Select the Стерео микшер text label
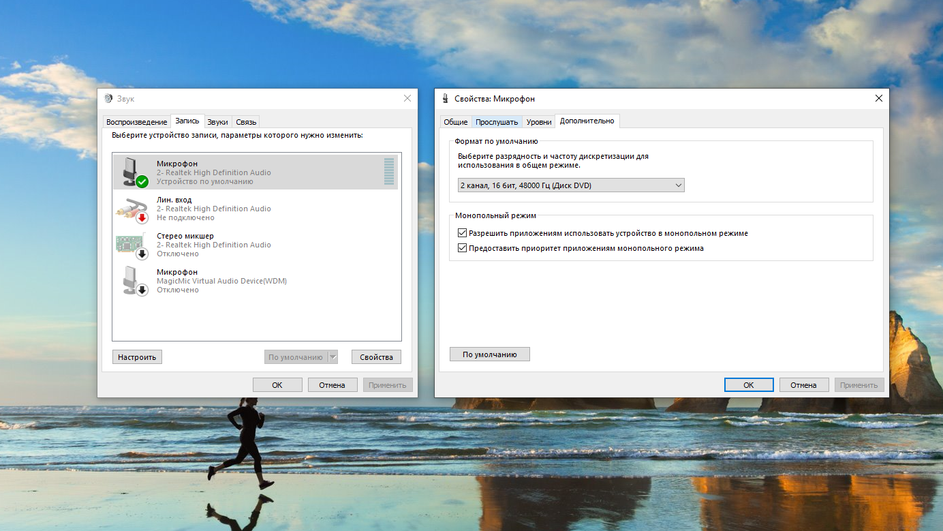The image size is (943, 531). coord(185,236)
